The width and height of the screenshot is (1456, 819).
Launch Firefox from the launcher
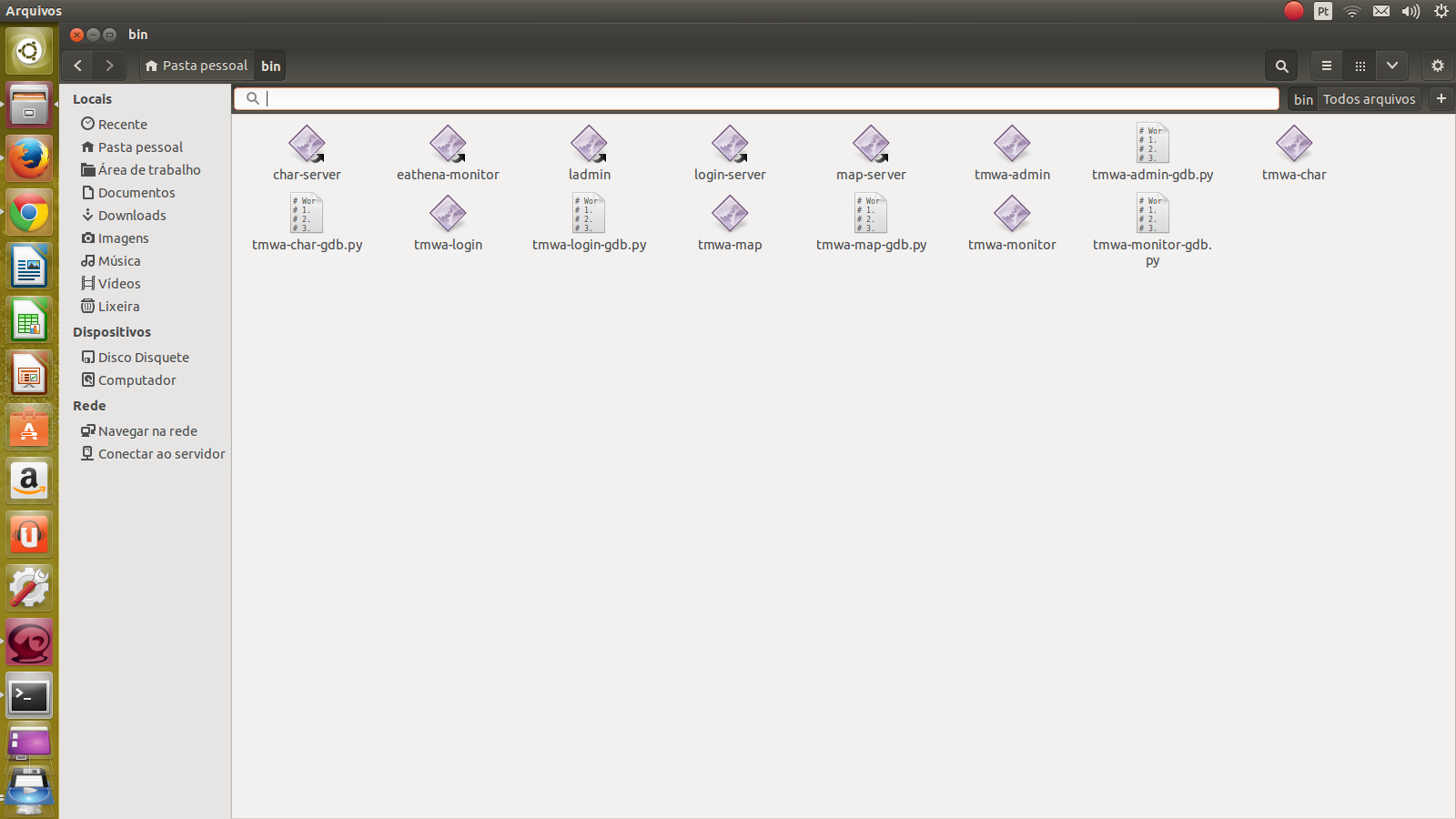click(x=29, y=158)
